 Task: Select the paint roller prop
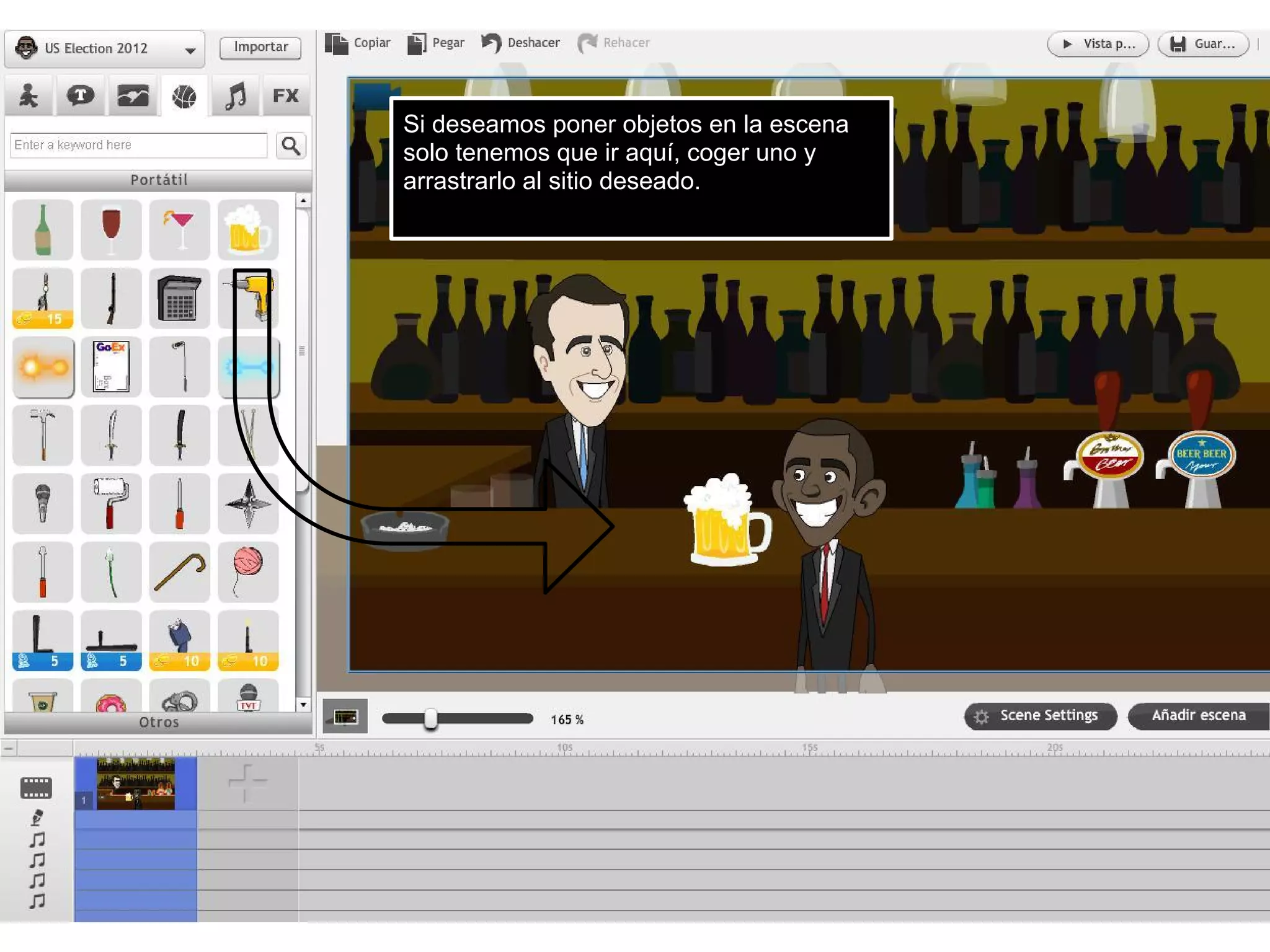(111, 503)
